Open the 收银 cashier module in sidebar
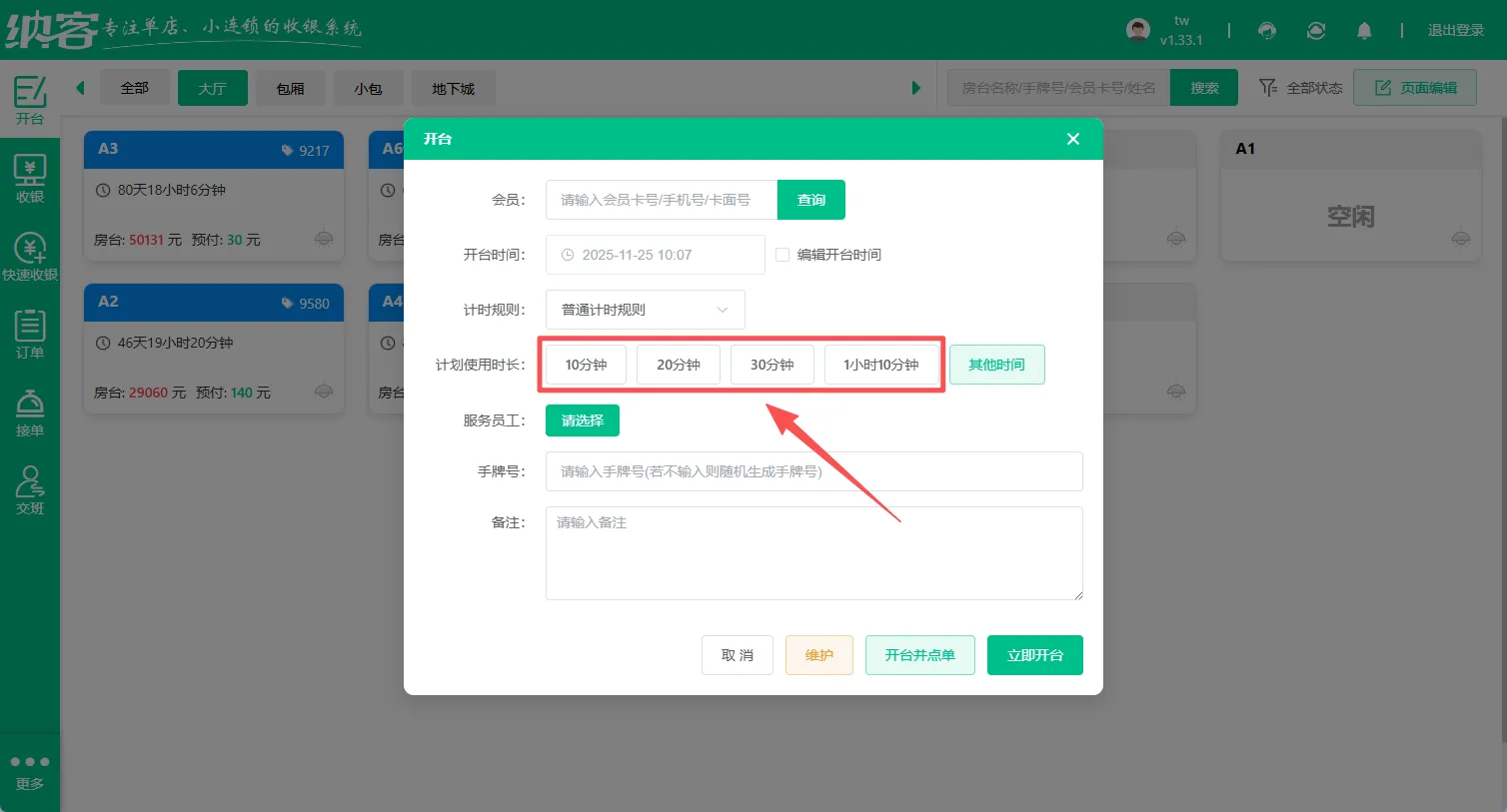1507x812 pixels. pyautogui.click(x=30, y=180)
